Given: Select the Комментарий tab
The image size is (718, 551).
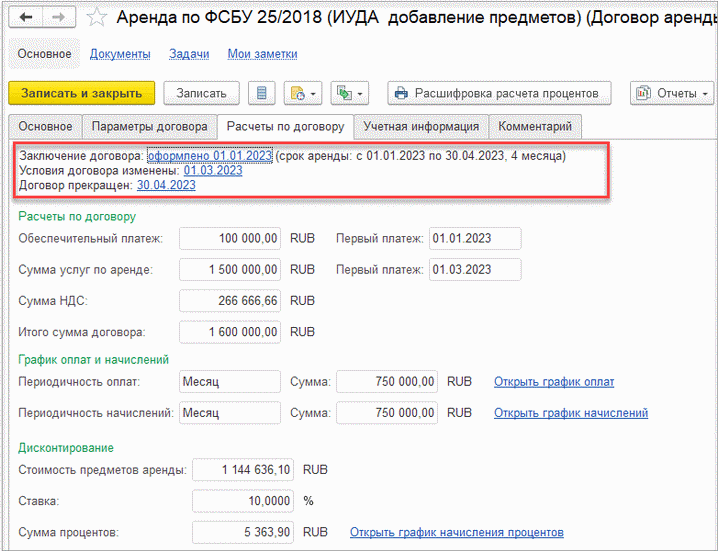Looking at the screenshot, I should click(x=535, y=127).
